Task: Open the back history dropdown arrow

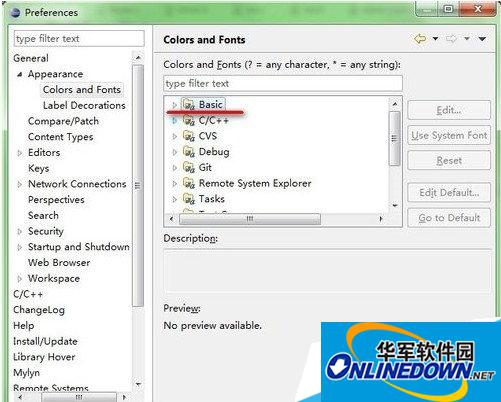Action: click(435, 39)
